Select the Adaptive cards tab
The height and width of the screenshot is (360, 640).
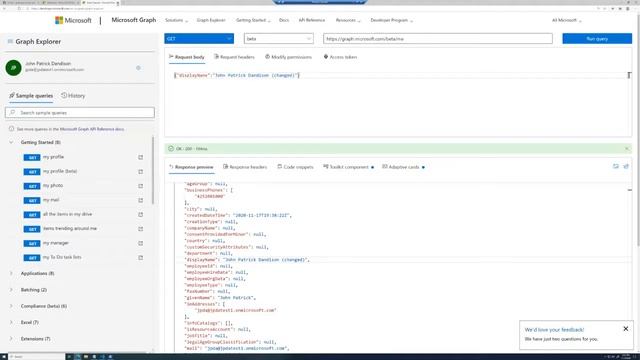403,167
